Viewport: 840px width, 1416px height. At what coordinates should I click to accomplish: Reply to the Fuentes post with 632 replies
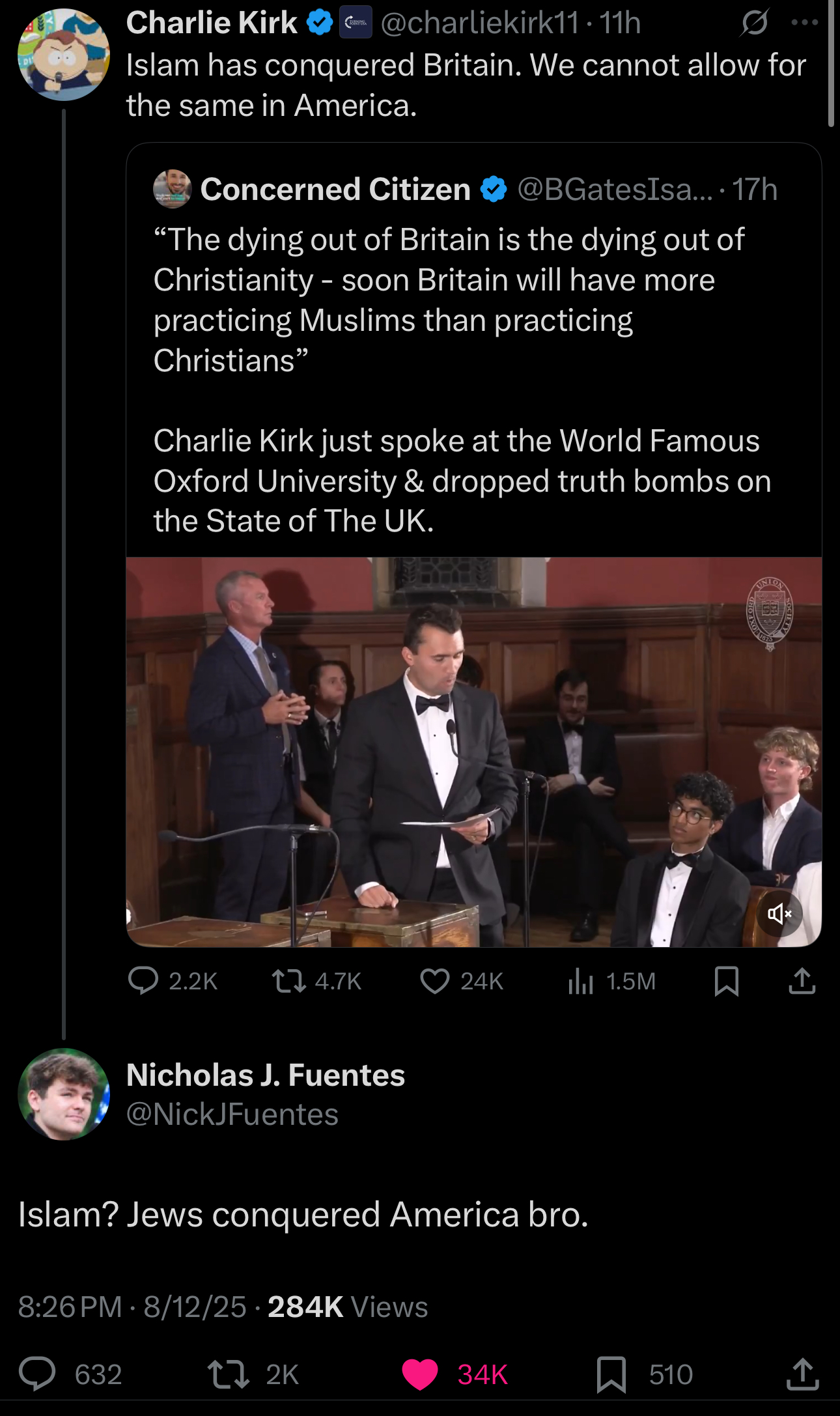[x=37, y=1374]
